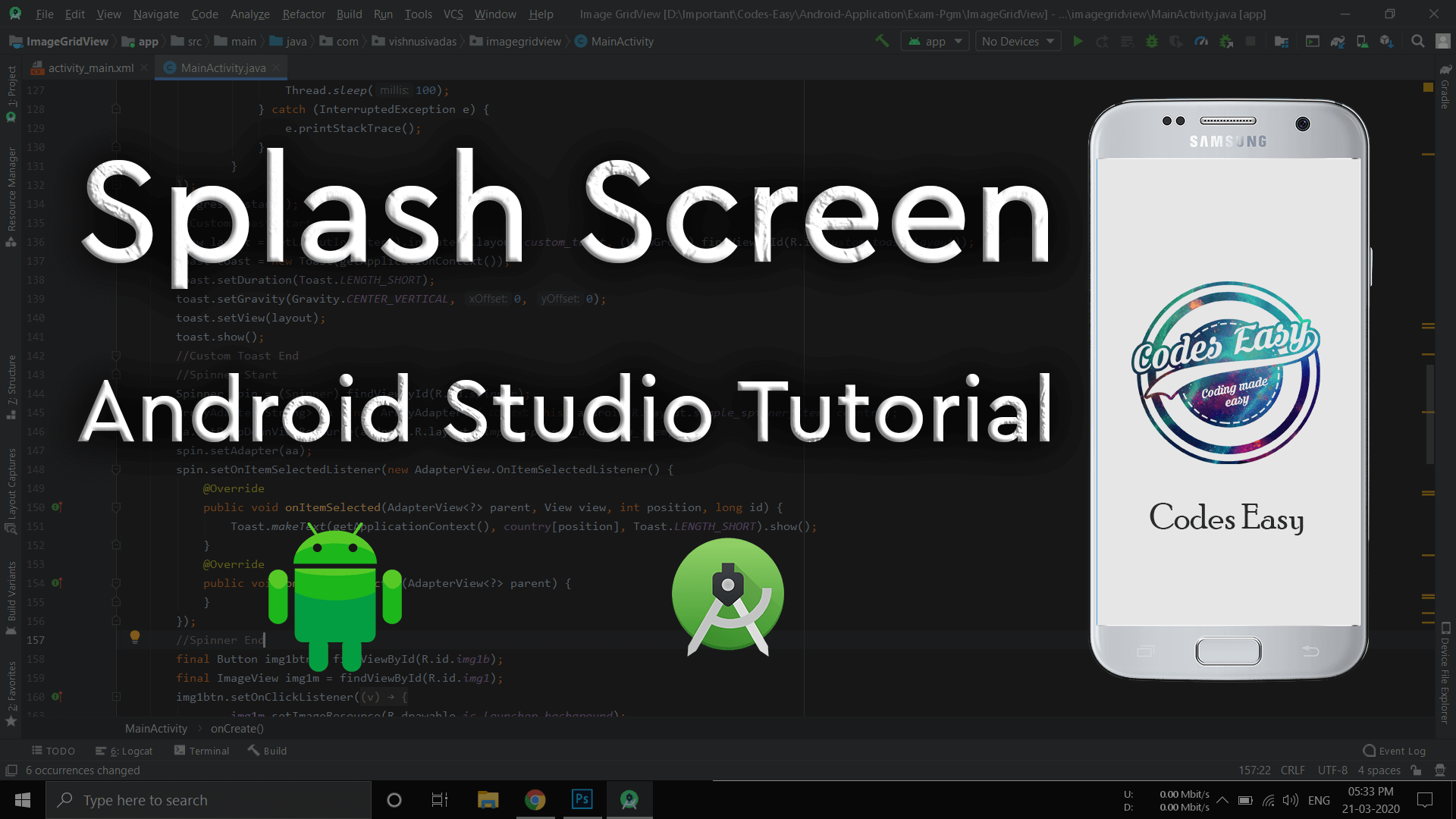This screenshot has height=819, width=1456.
Task: Open the AVD Manager
Action: click(1362, 41)
